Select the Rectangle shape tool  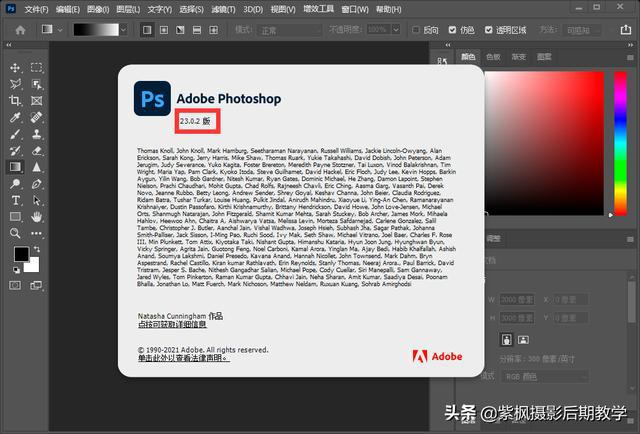(x=15, y=217)
